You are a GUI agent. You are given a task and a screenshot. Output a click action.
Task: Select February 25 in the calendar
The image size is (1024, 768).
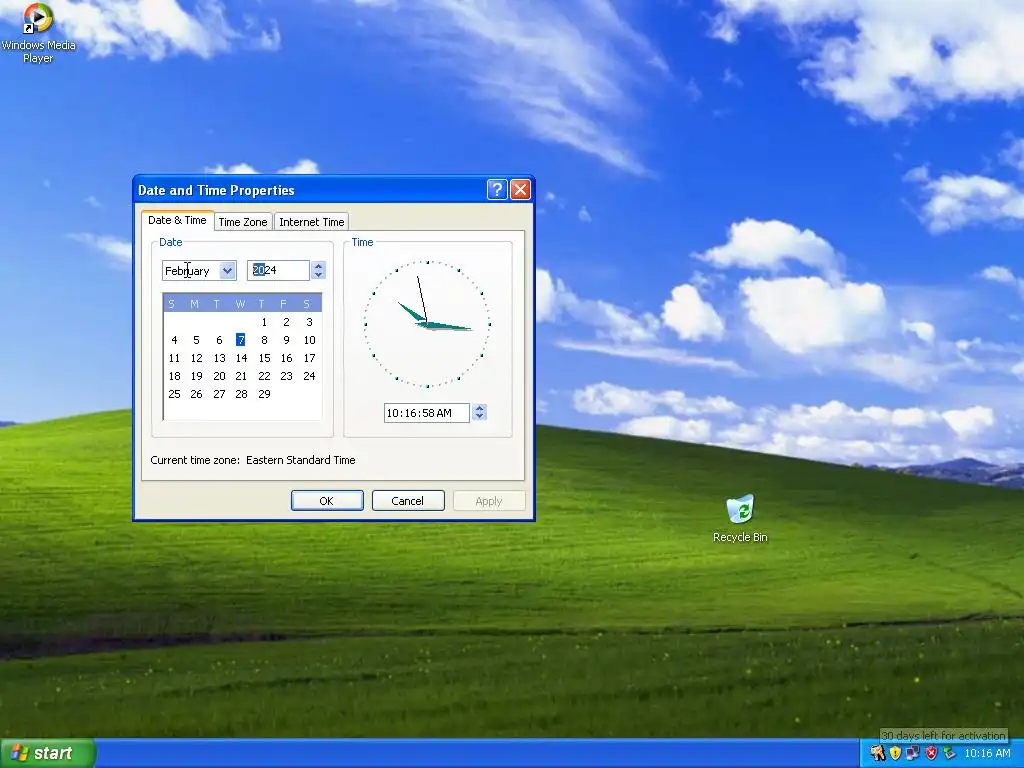tap(174, 394)
